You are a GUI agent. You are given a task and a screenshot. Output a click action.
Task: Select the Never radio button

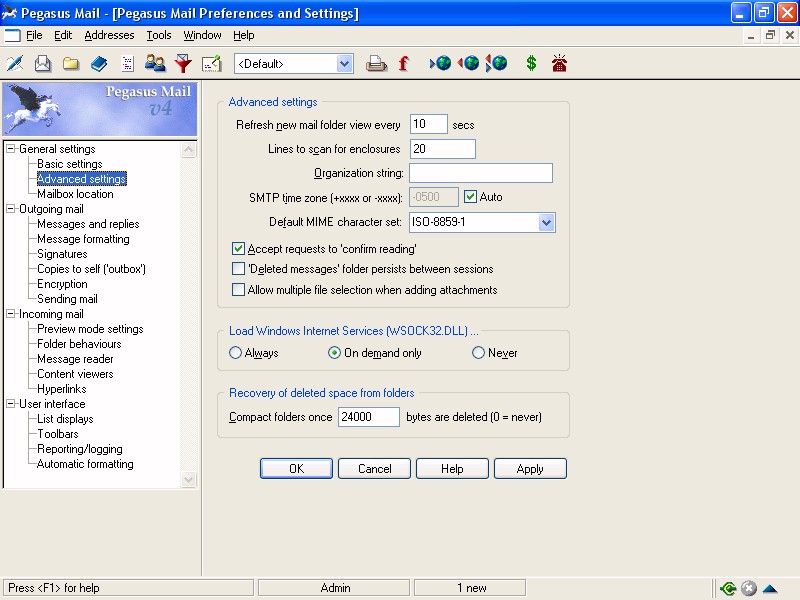pyautogui.click(x=478, y=353)
